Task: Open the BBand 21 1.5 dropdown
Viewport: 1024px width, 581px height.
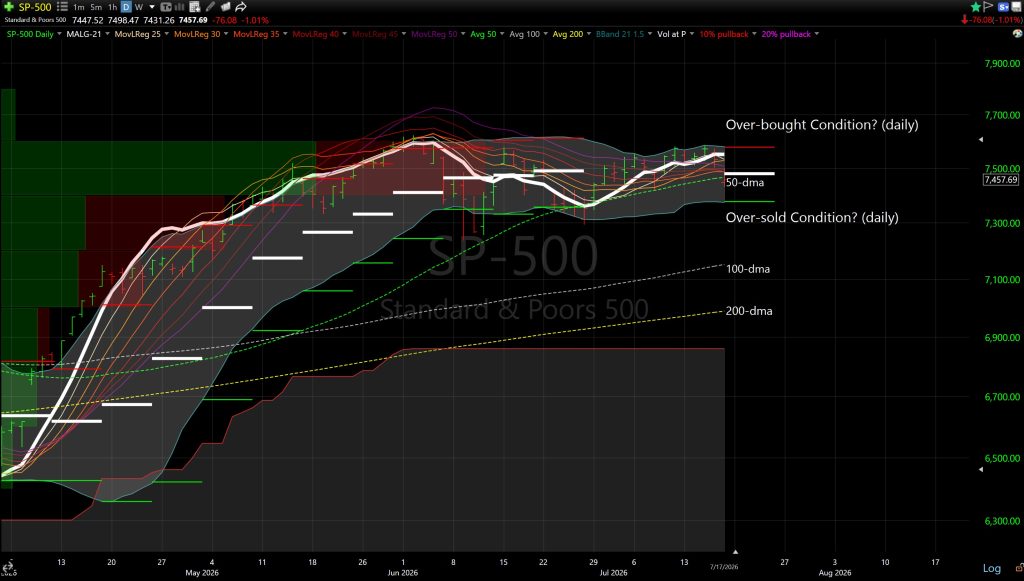Action: click(x=649, y=34)
